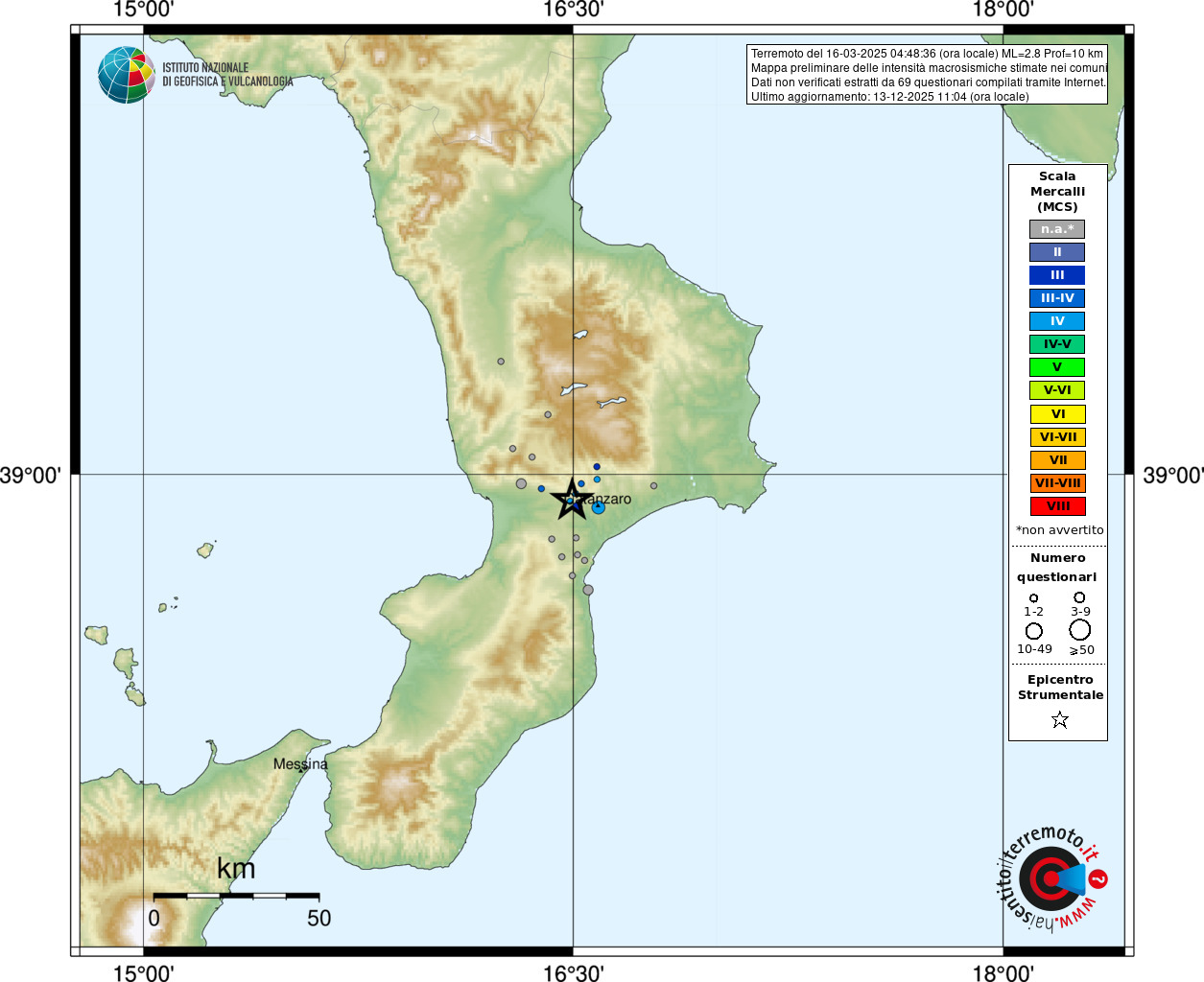1204x982 pixels.
Task: Click the Scala Mercalli (MCS) legend title
Action: pyautogui.click(x=1057, y=192)
